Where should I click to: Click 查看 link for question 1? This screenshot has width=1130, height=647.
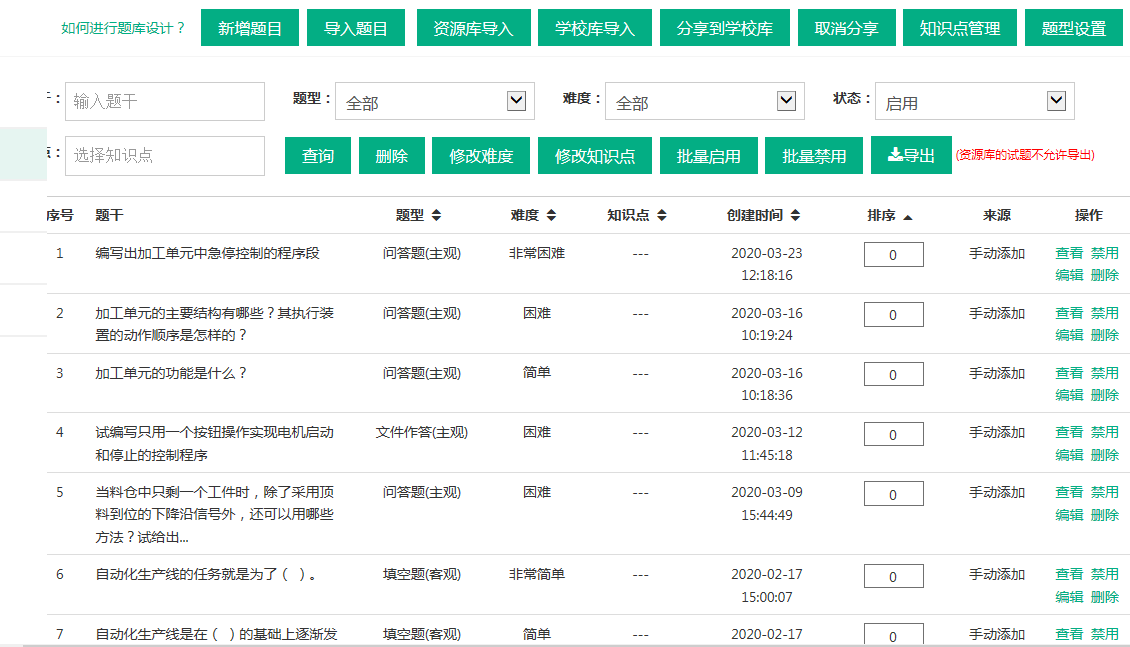(x=1069, y=253)
